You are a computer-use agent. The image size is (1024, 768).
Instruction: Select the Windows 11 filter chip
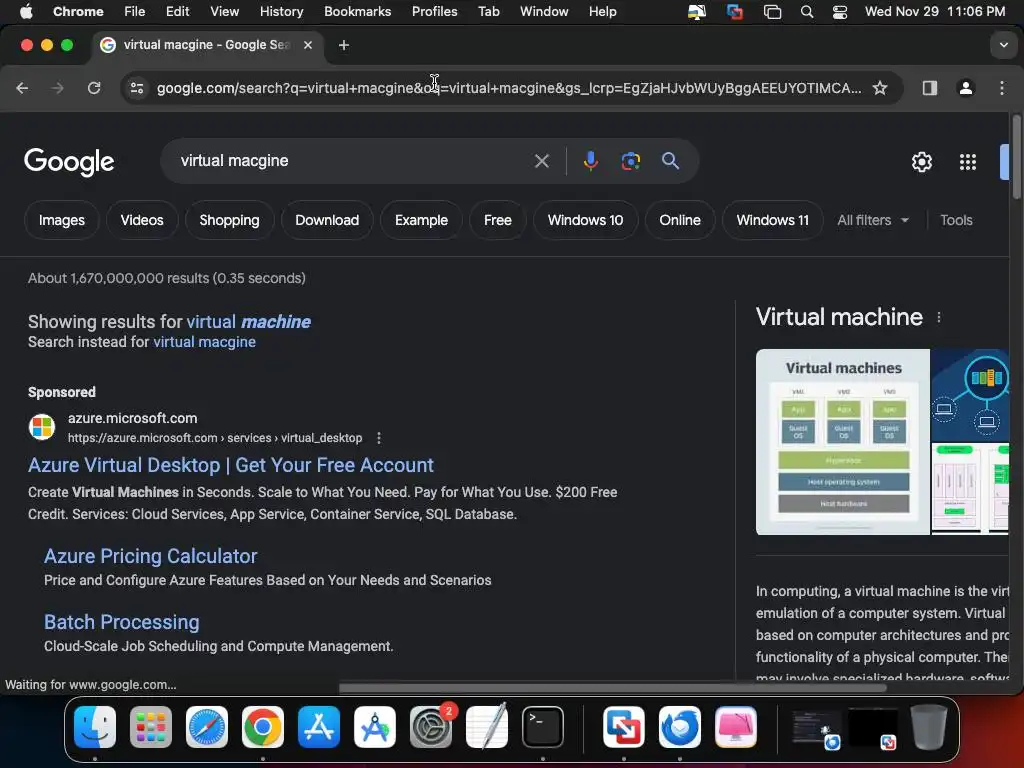point(772,220)
